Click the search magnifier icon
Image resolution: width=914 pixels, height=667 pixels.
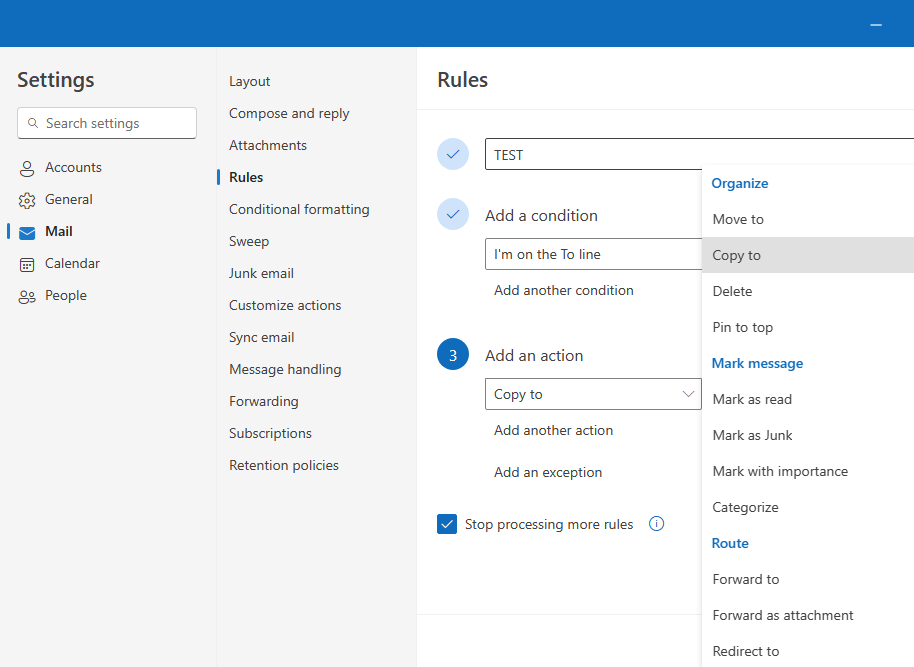point(33,123)
